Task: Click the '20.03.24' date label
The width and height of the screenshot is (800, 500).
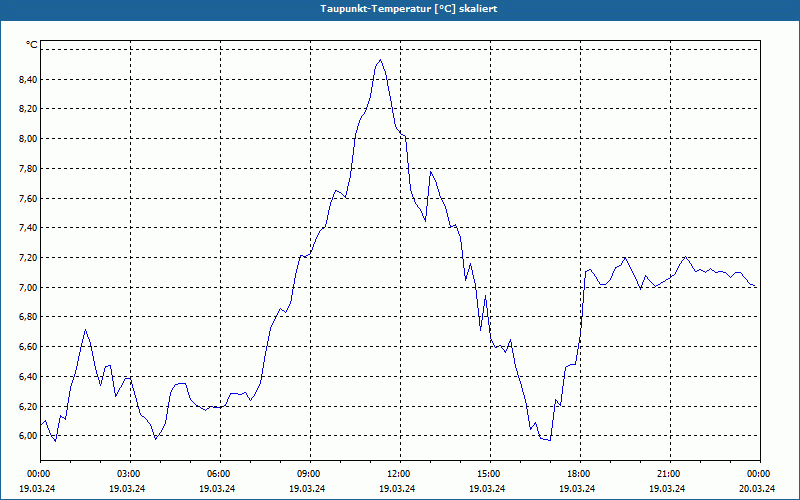Action: pos(757,488)
